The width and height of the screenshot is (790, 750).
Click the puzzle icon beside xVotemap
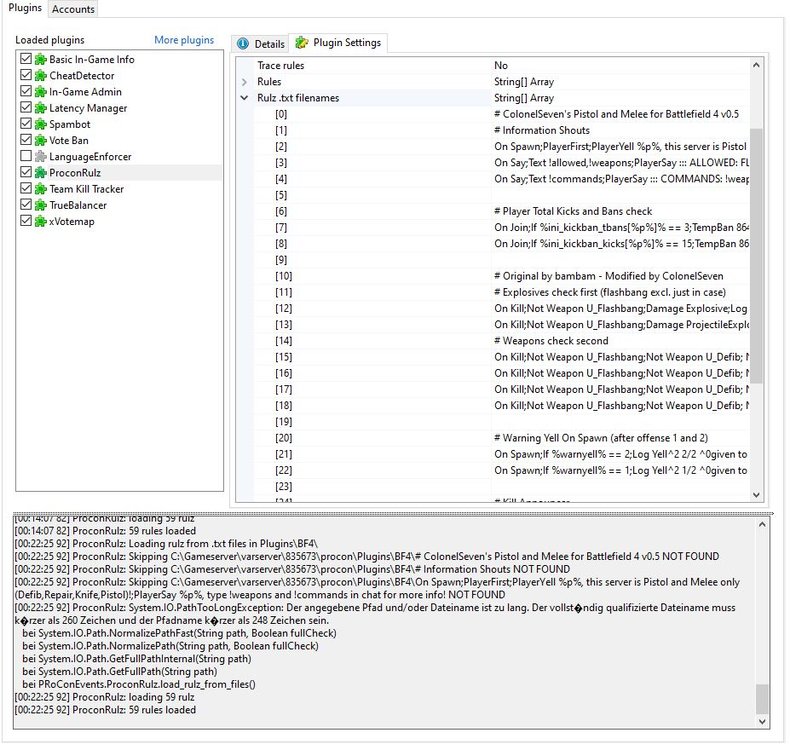point(41,222)
